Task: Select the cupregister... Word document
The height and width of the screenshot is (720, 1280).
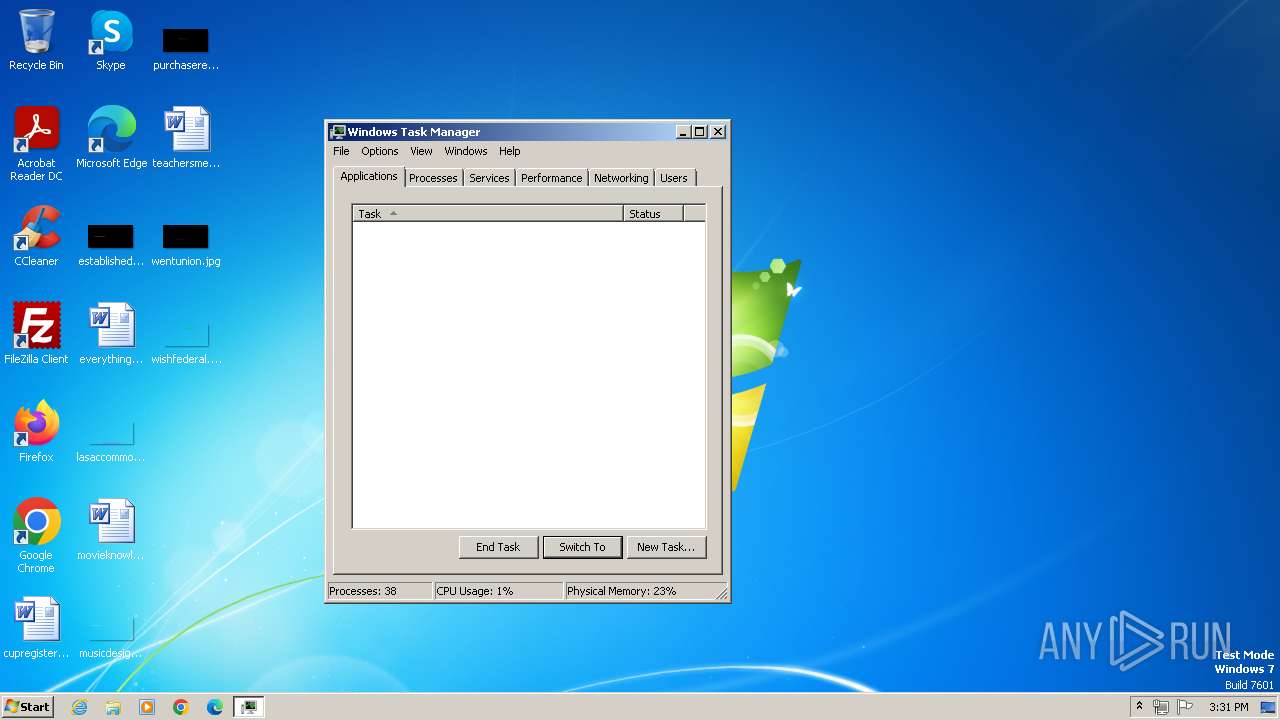Action: (36, 627)
